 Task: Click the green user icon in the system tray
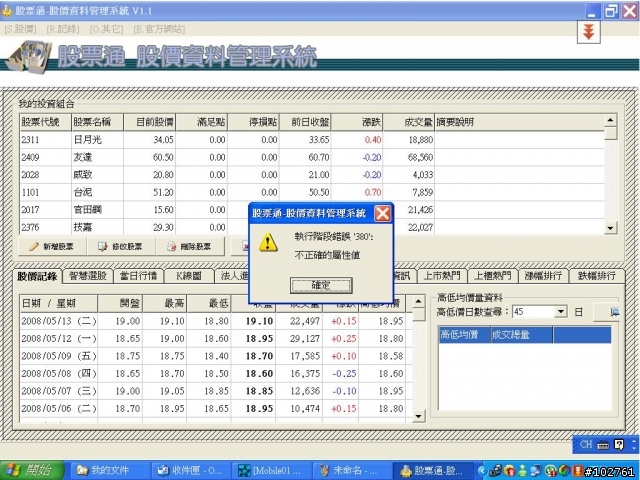coord(522,471)
